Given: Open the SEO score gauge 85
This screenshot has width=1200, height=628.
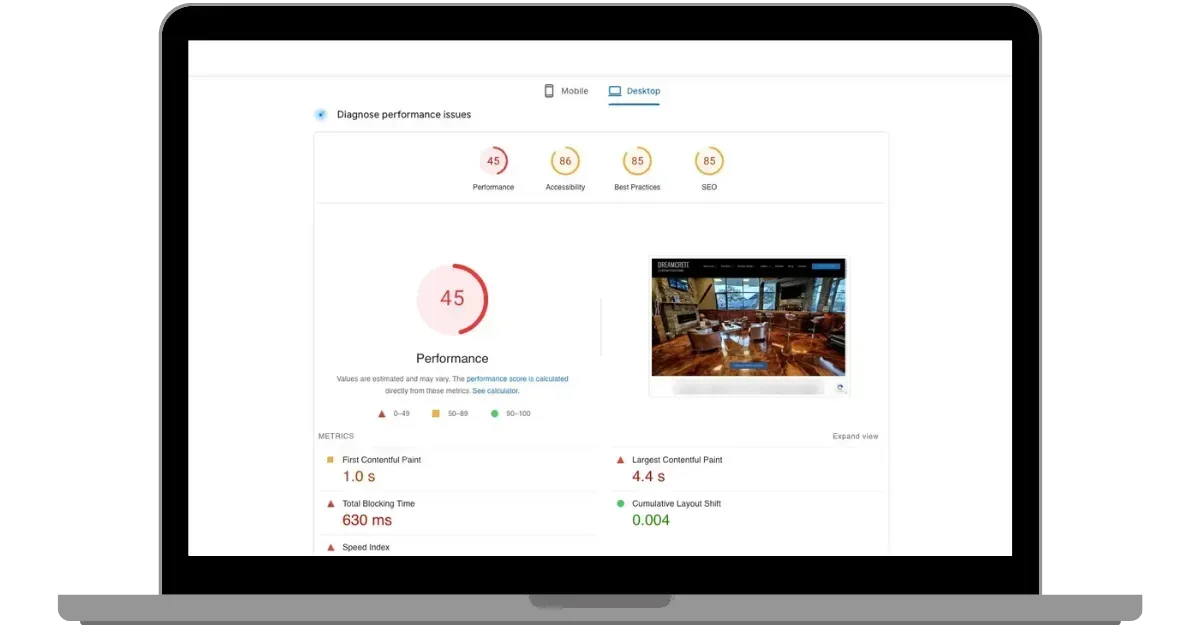Looking at the screenshot, I should coord(709,161).
